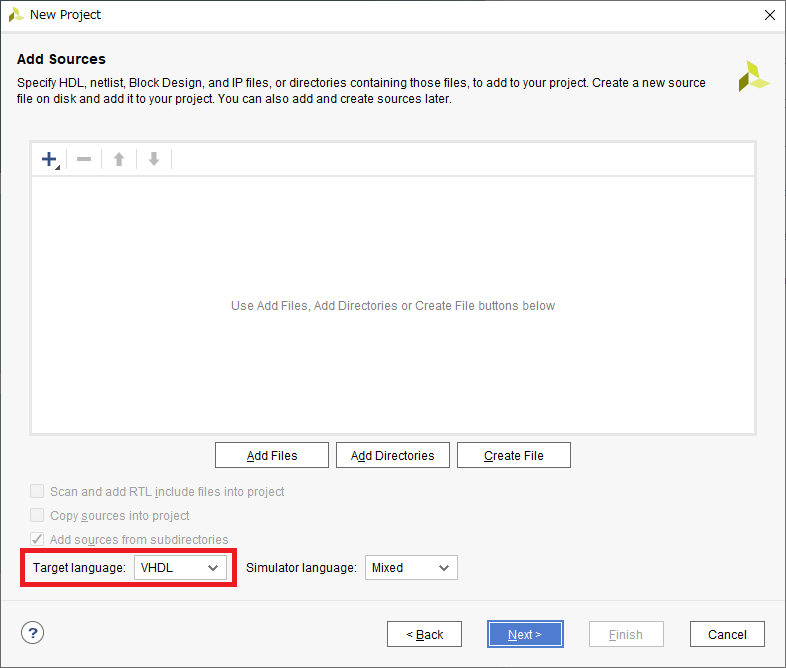Enable Scan and add RTL include files
786x668 pixels.
tap(37, 491)
